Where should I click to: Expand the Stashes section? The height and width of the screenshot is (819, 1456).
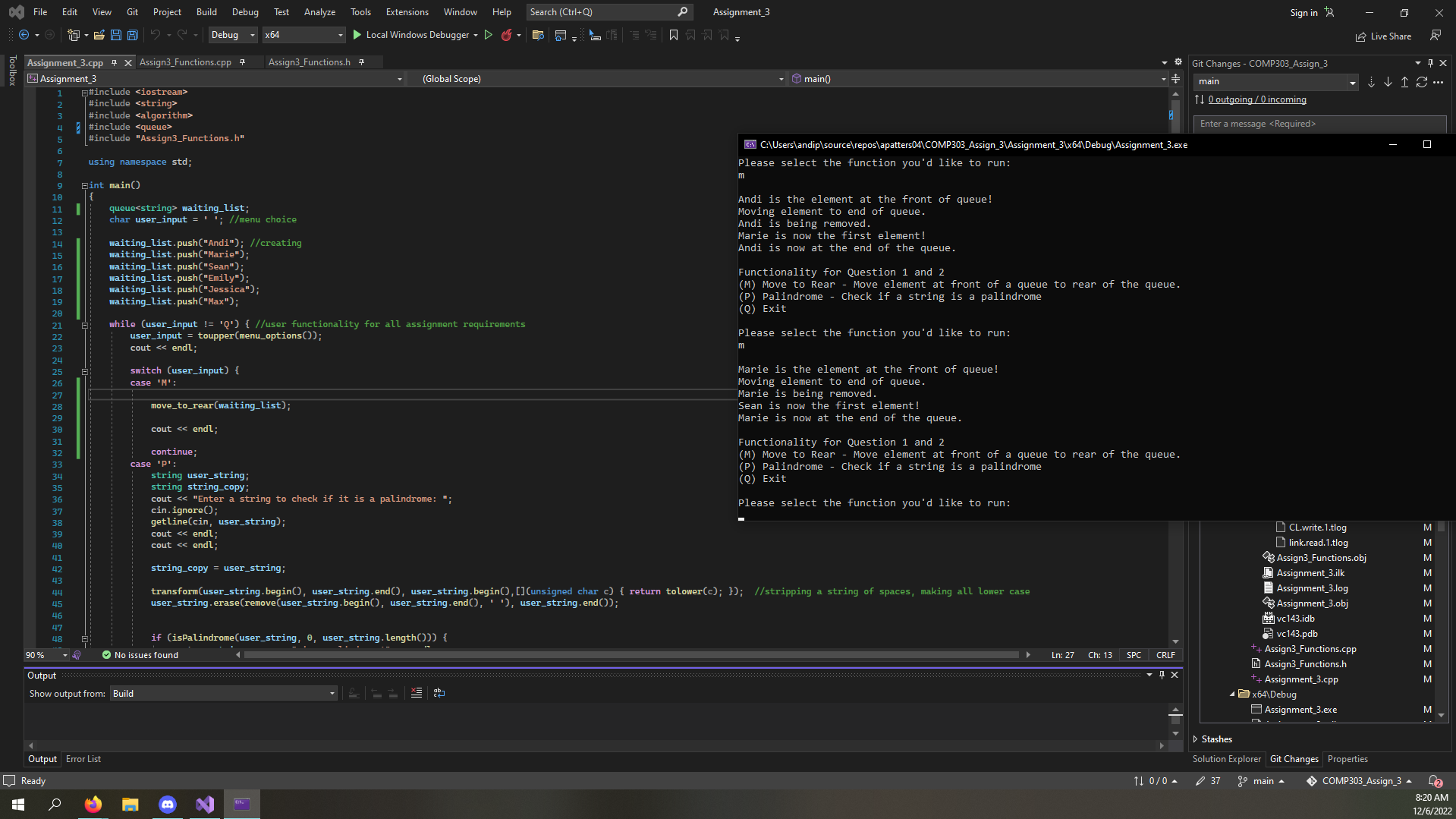click(x=1196, y=739)
